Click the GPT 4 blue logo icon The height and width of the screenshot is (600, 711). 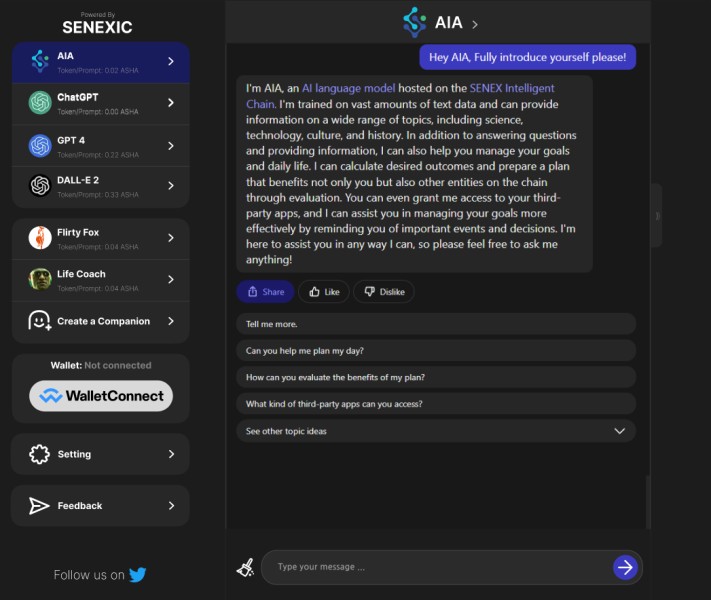pos(40,146)
